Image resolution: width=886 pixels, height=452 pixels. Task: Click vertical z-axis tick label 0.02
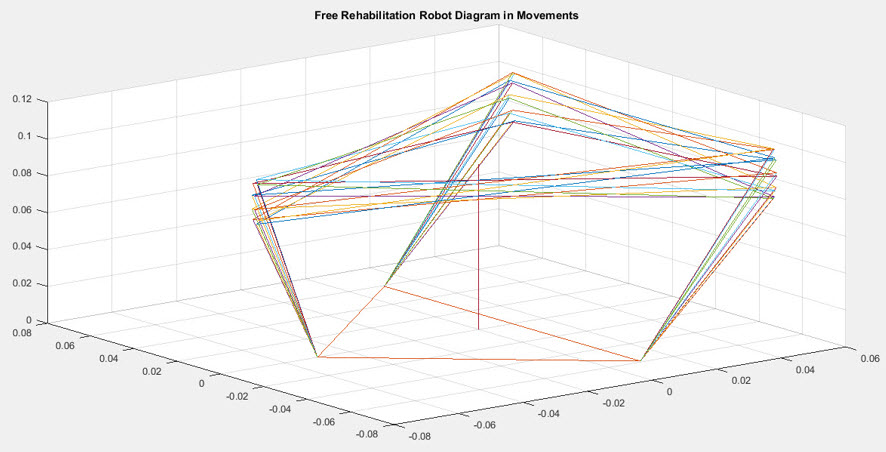(23, 284)
